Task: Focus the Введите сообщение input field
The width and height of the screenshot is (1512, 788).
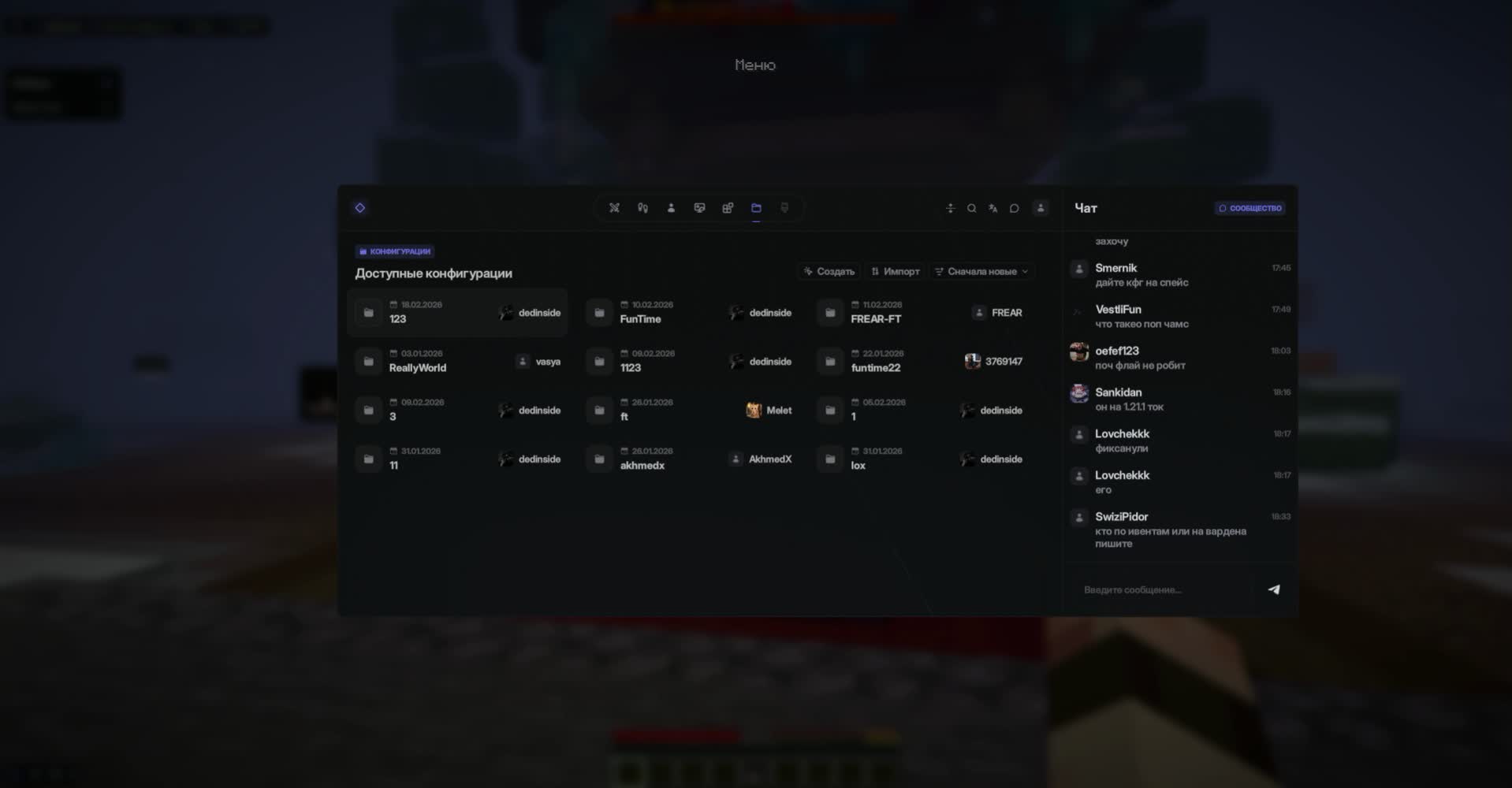Action: tap(1164, 589)
